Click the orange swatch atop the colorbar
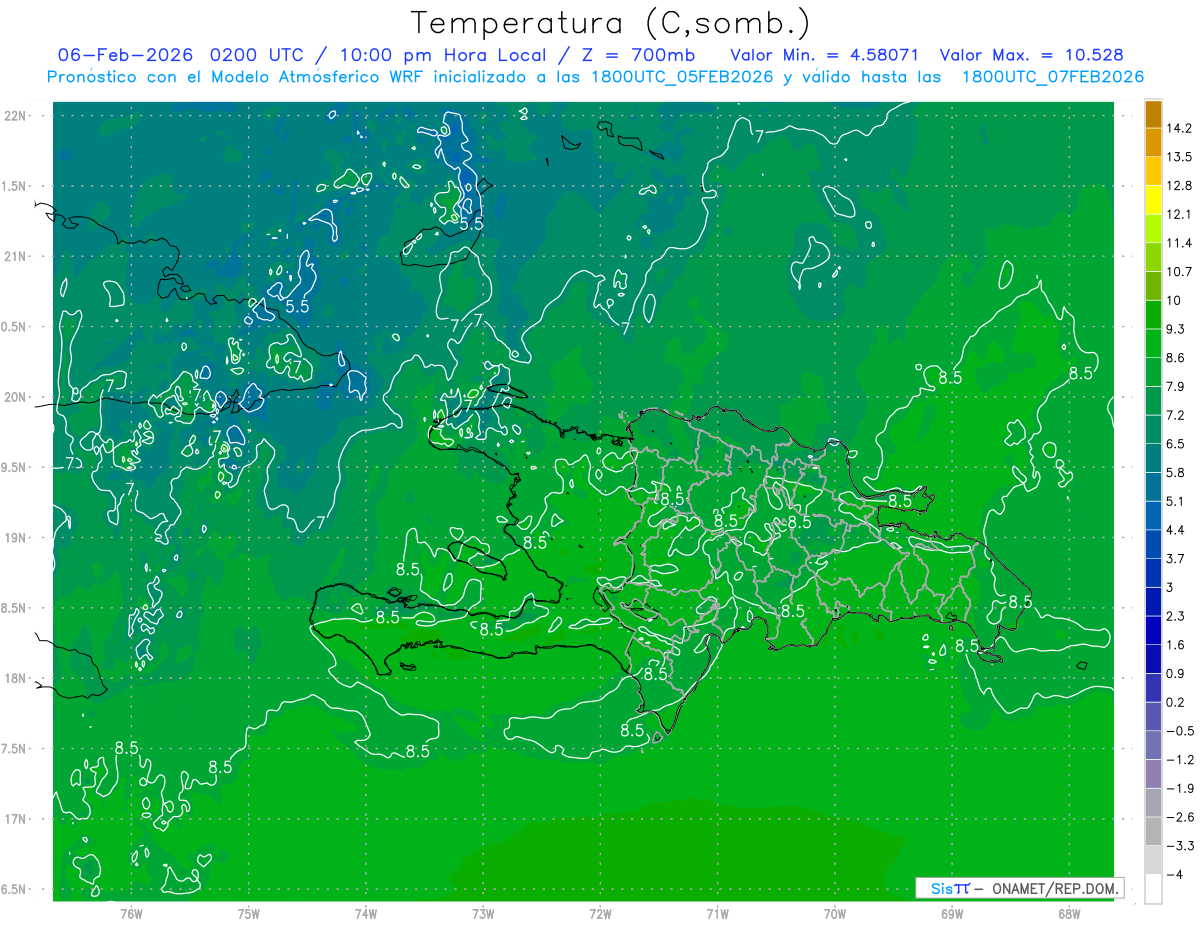The image size is (1200, 927). pyautogui.click(x=1153, y=114)
